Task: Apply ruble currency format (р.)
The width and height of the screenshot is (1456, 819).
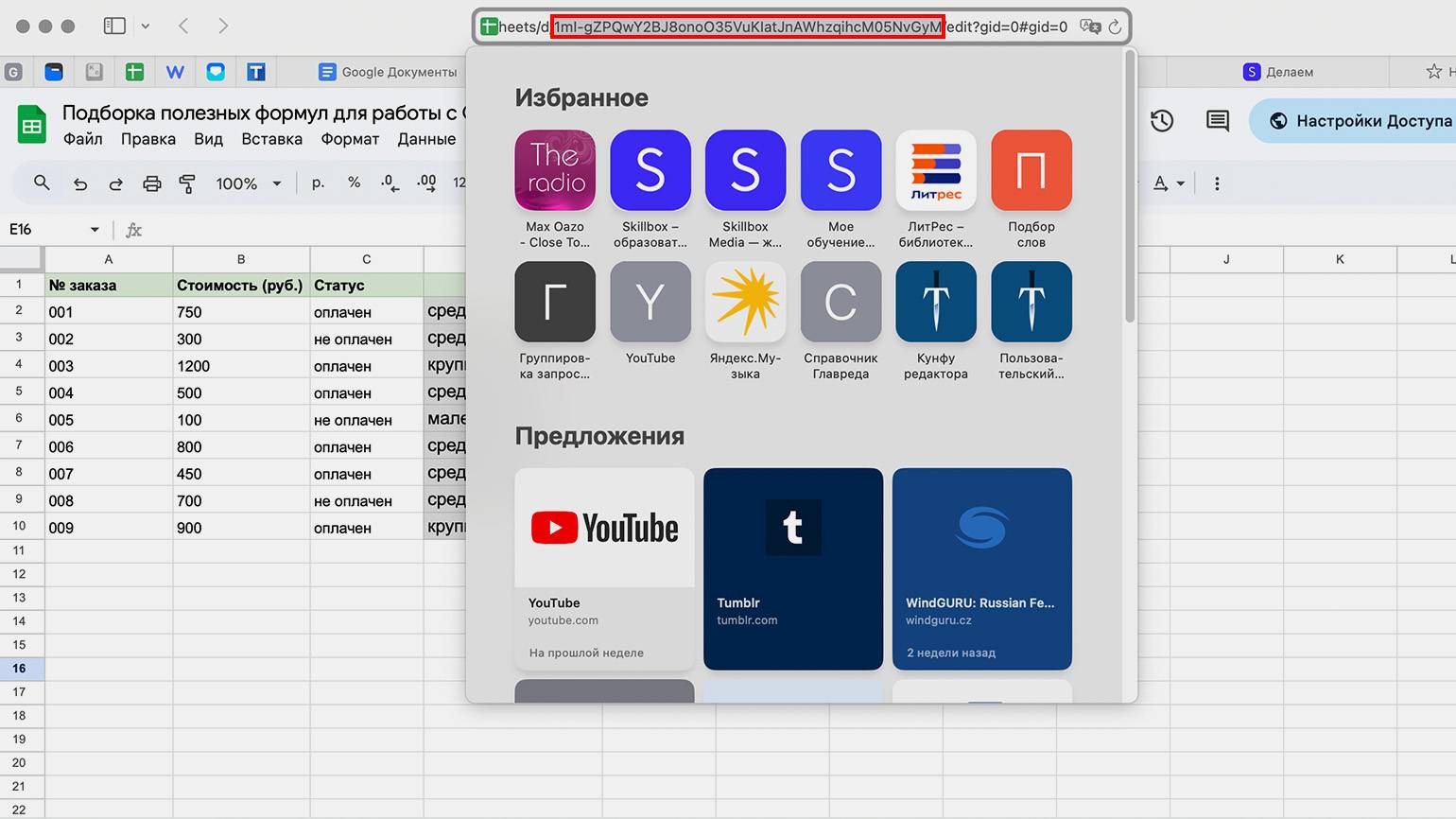Action: tap(319, 183)
